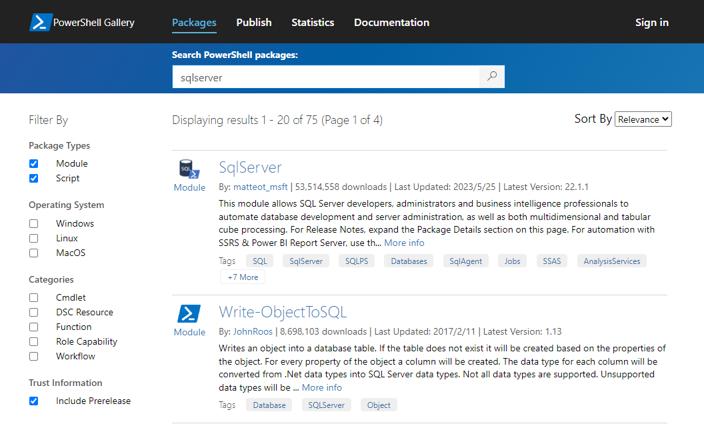
Task: Click More info for SqlServer description
Action: pyautogui.click(x=404, y=243)
